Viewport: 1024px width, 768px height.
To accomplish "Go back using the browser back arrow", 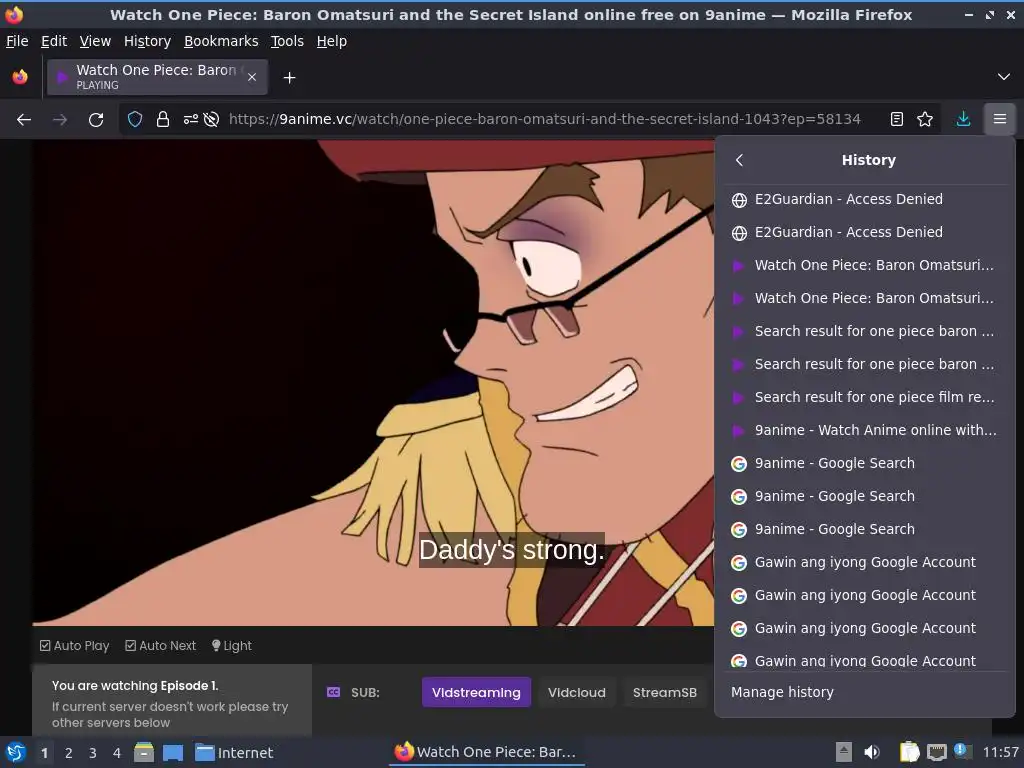I will coord(24,120).
